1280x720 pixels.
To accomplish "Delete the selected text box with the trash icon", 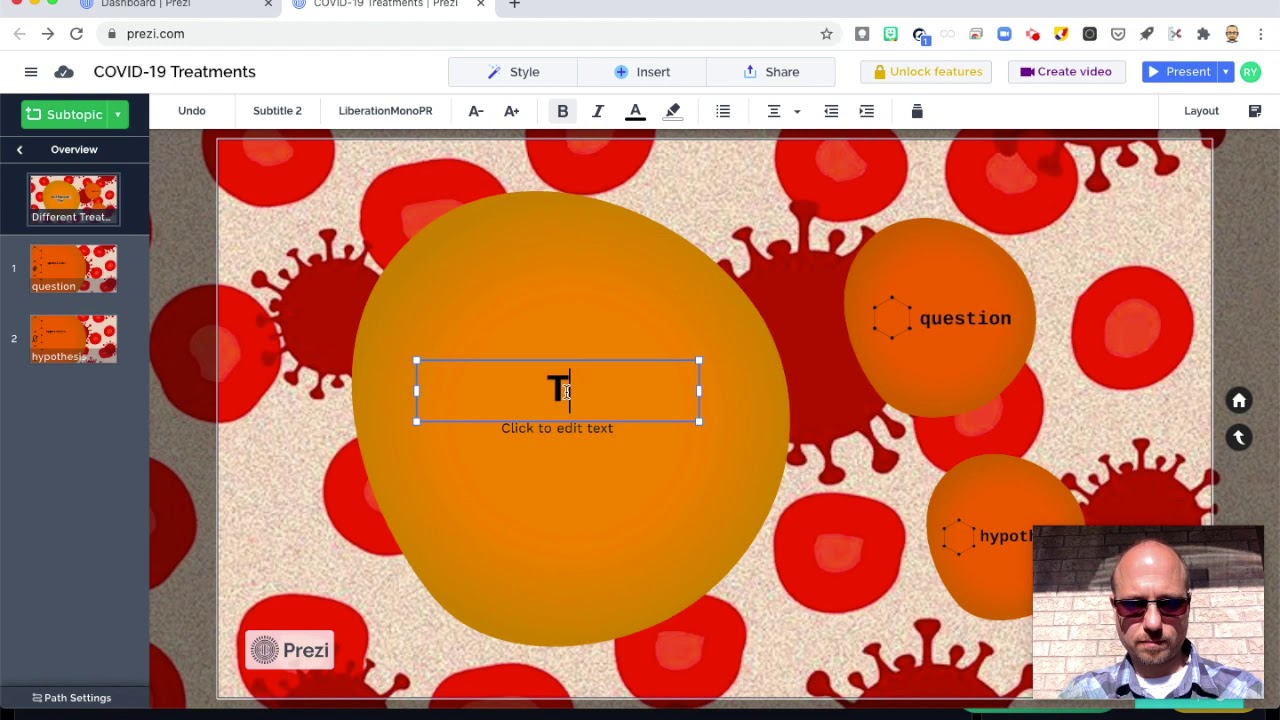I will [x=917, y=111].
